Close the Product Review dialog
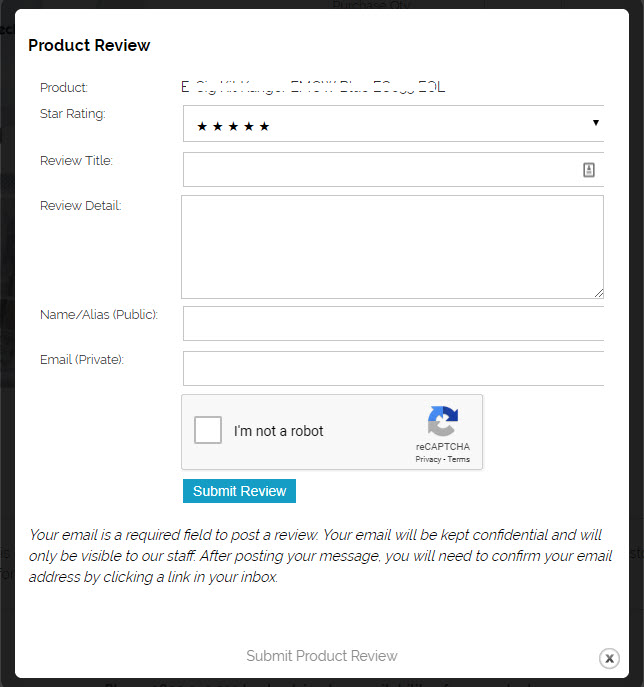The width and height of the screenshot is (644, 687). click(x=609, y=658)
